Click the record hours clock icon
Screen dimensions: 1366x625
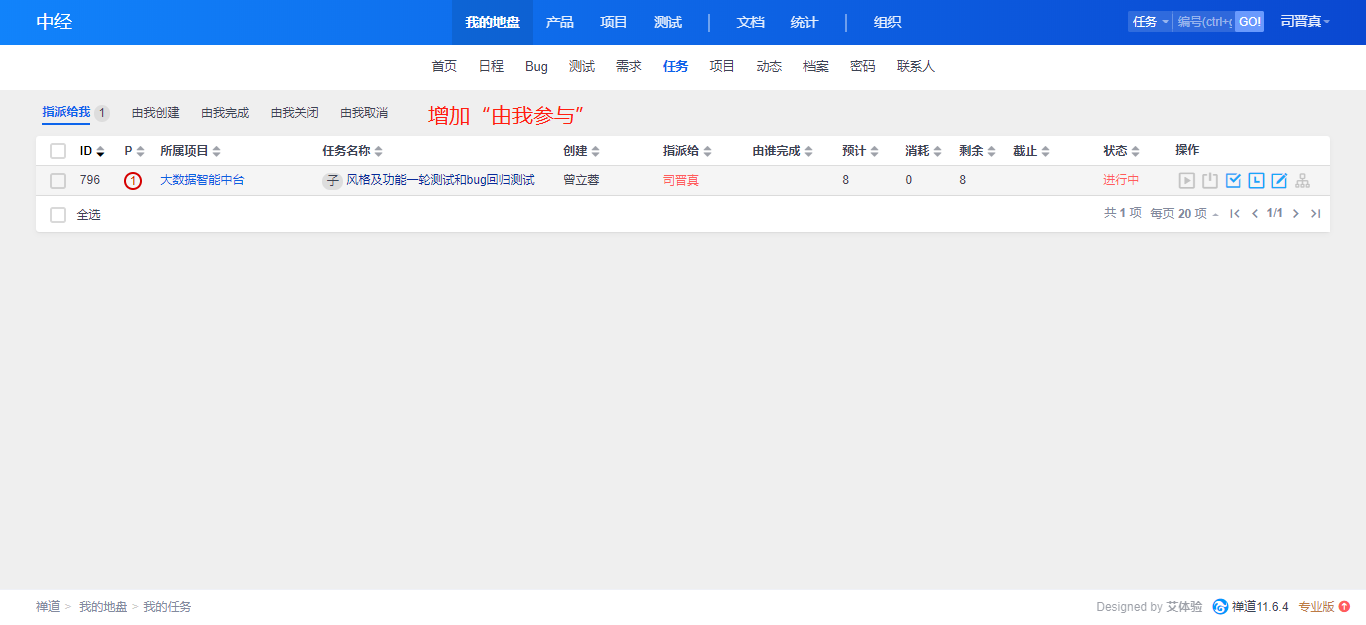point(1256,181)
